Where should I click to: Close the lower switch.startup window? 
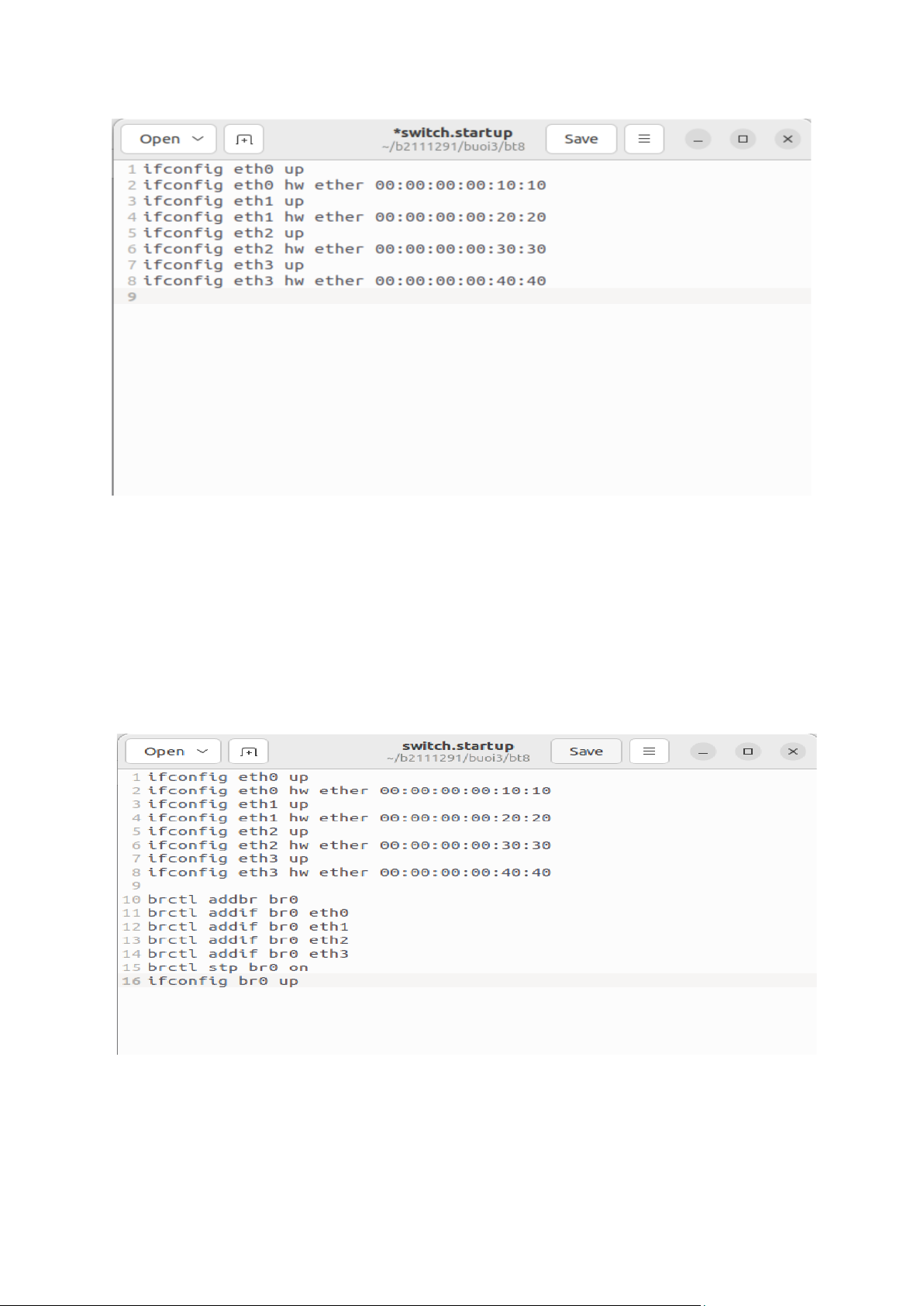click(792, 751)
